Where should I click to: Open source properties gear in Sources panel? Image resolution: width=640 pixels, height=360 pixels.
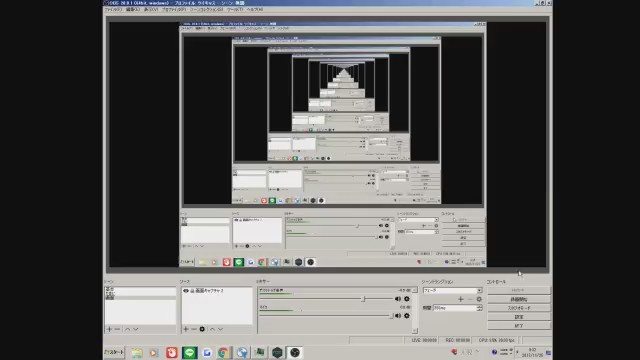[x=202, y=329]
